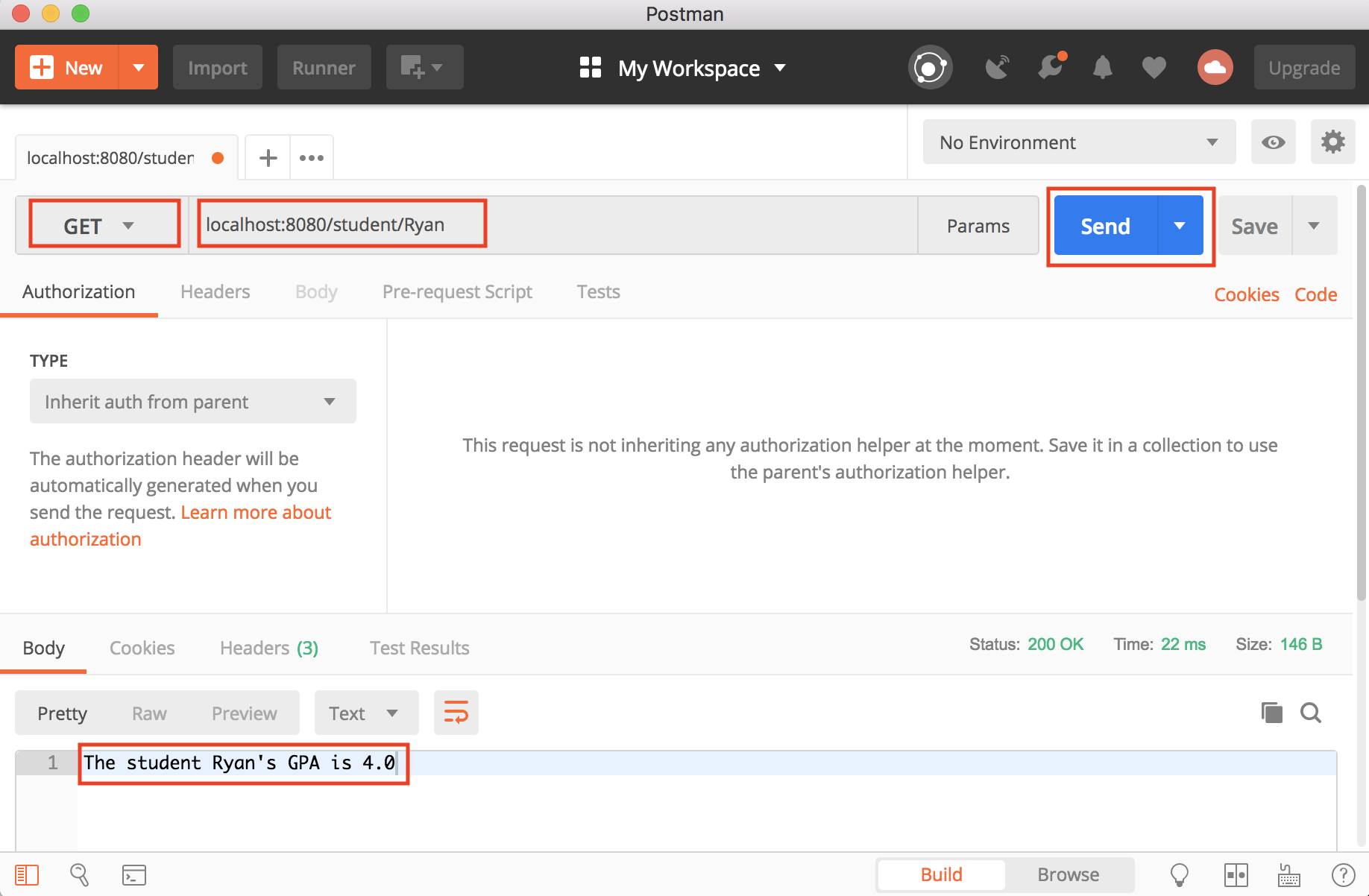Open the Postman console icon
Viewport: 1369px width, 896px height.
tap(134, 874)
